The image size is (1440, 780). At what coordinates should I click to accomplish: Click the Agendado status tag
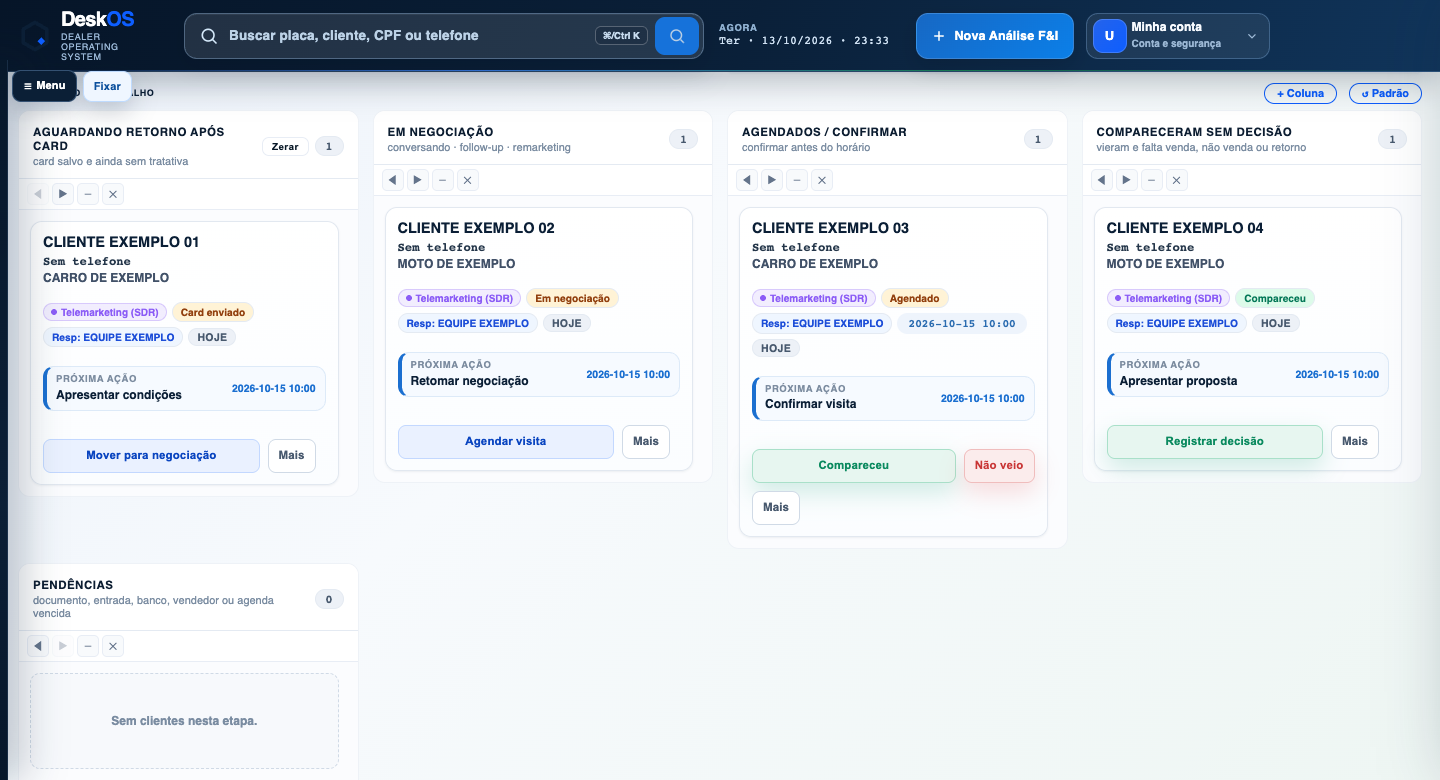915,298
